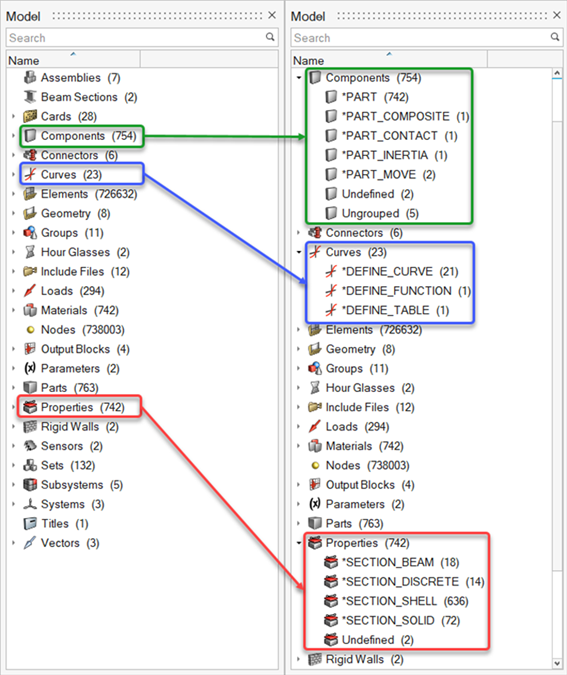This screenshot has height=675, width=567.
Task: Click the *DEFINE_FUNCTION curve icon
Action: coord(331,291)
